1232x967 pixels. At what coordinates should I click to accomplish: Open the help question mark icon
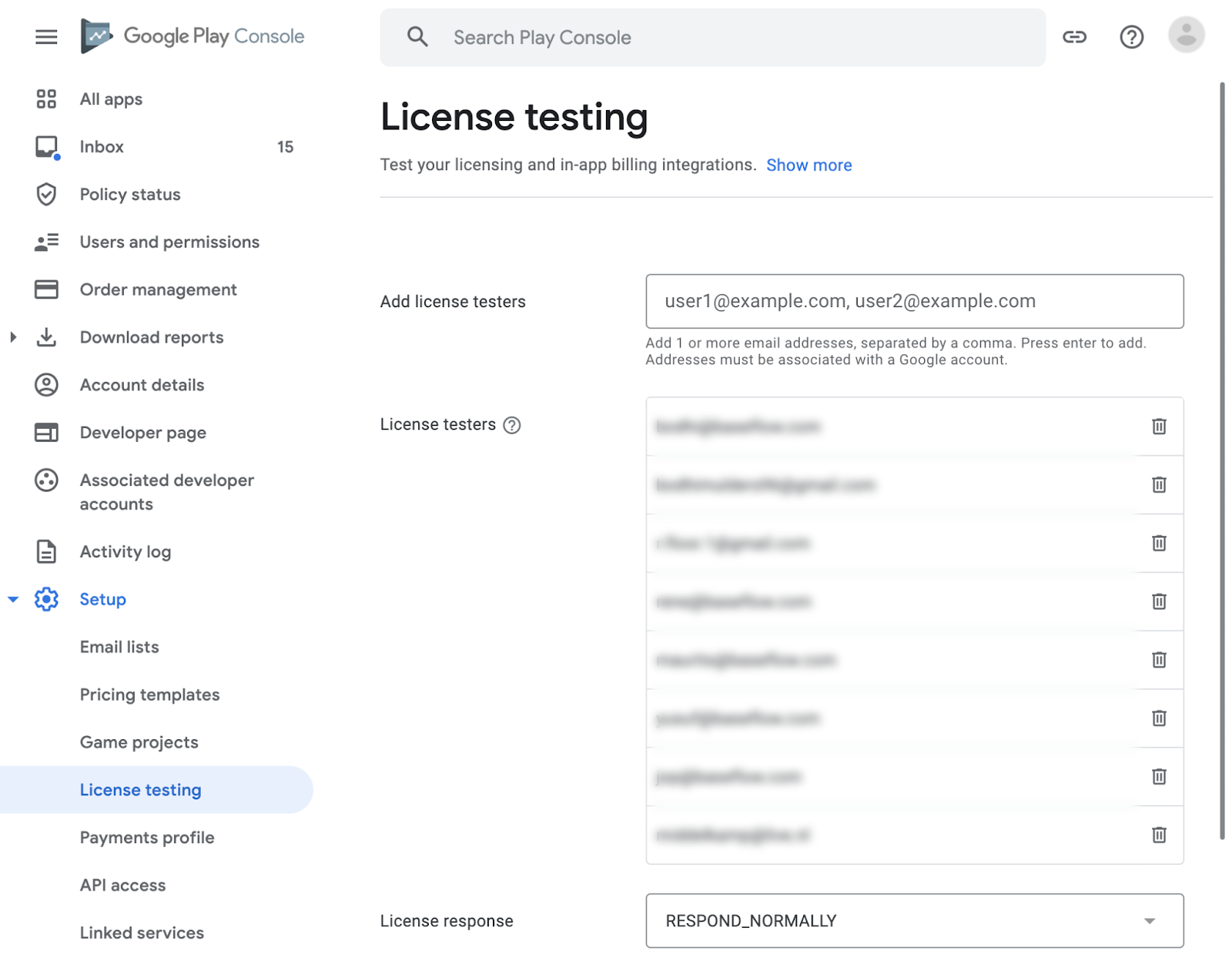pyautogui.click(x=1131, y=37)
